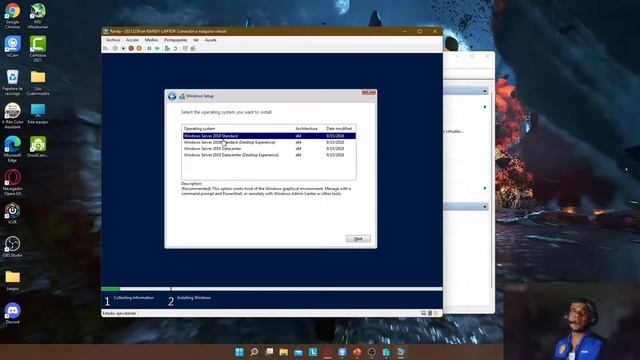Open the Juegos folder icon

point(12,280)
